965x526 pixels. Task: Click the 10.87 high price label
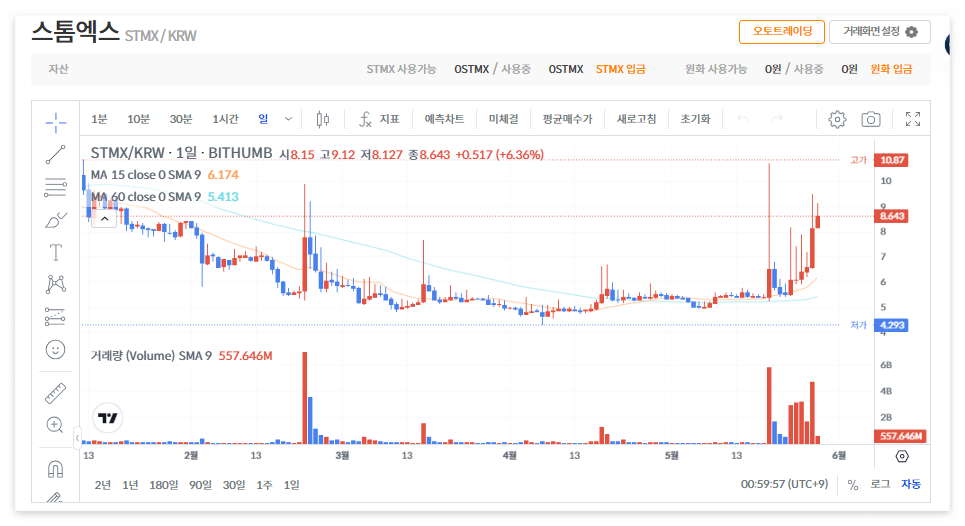coord(891,160)
